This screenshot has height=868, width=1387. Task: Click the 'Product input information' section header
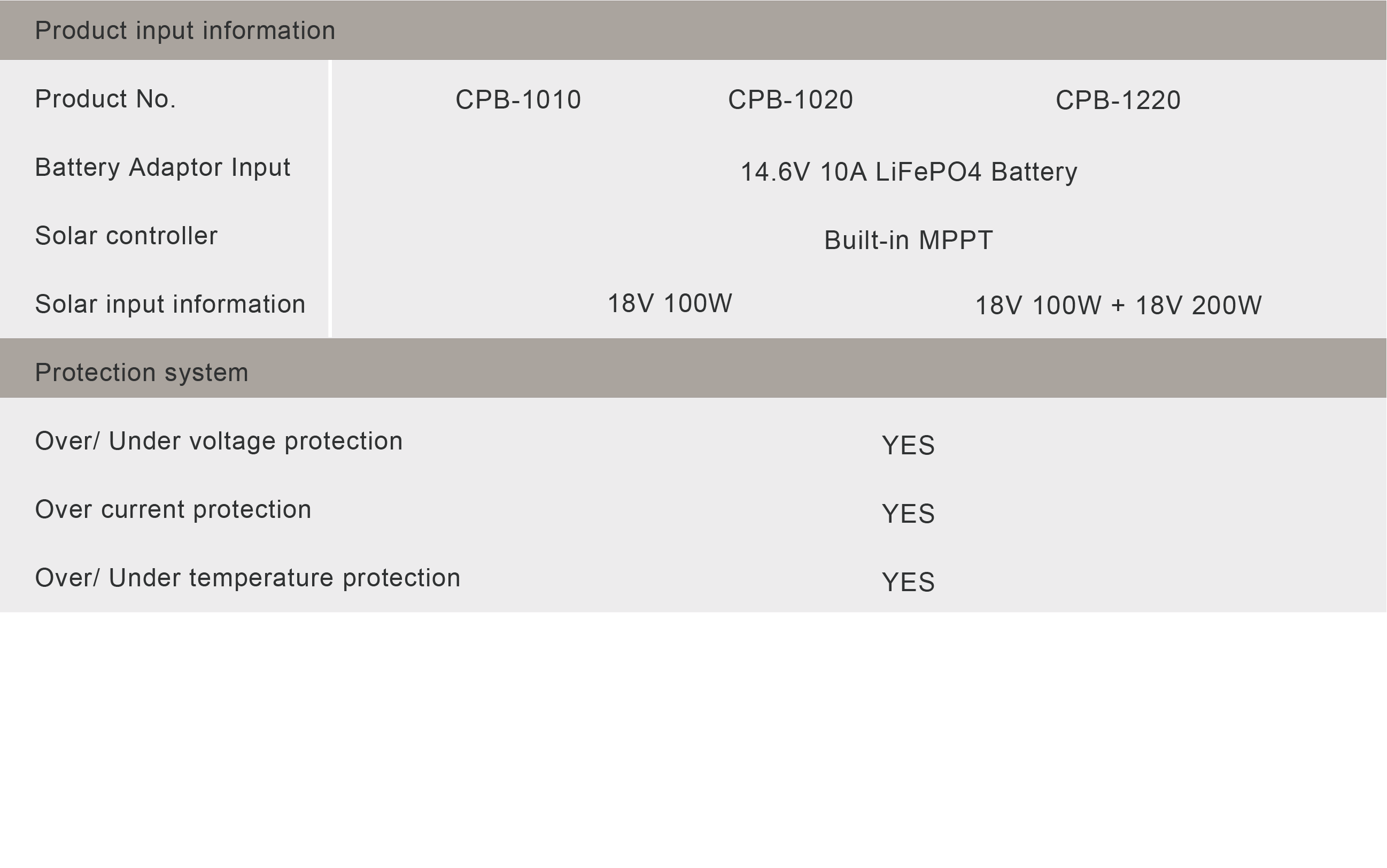click(x=185, y=30)
